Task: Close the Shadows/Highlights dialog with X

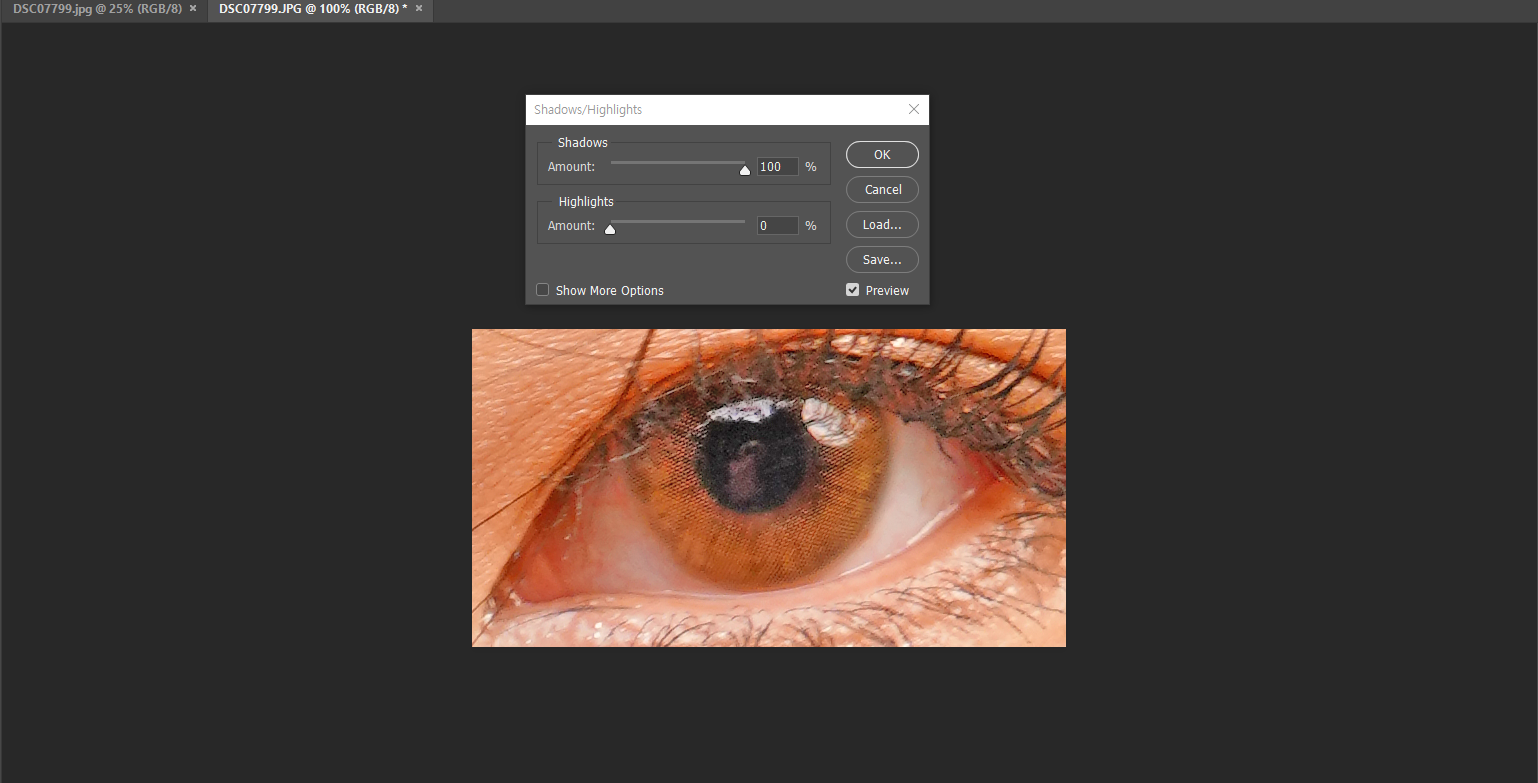Action: coord(913,110)
